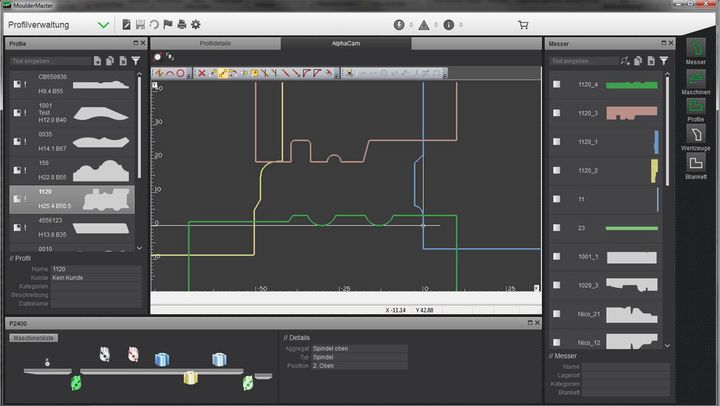Screen dimensions: 720x406
Task: Click the print icon in top toolbar
Action: [181, 24]
